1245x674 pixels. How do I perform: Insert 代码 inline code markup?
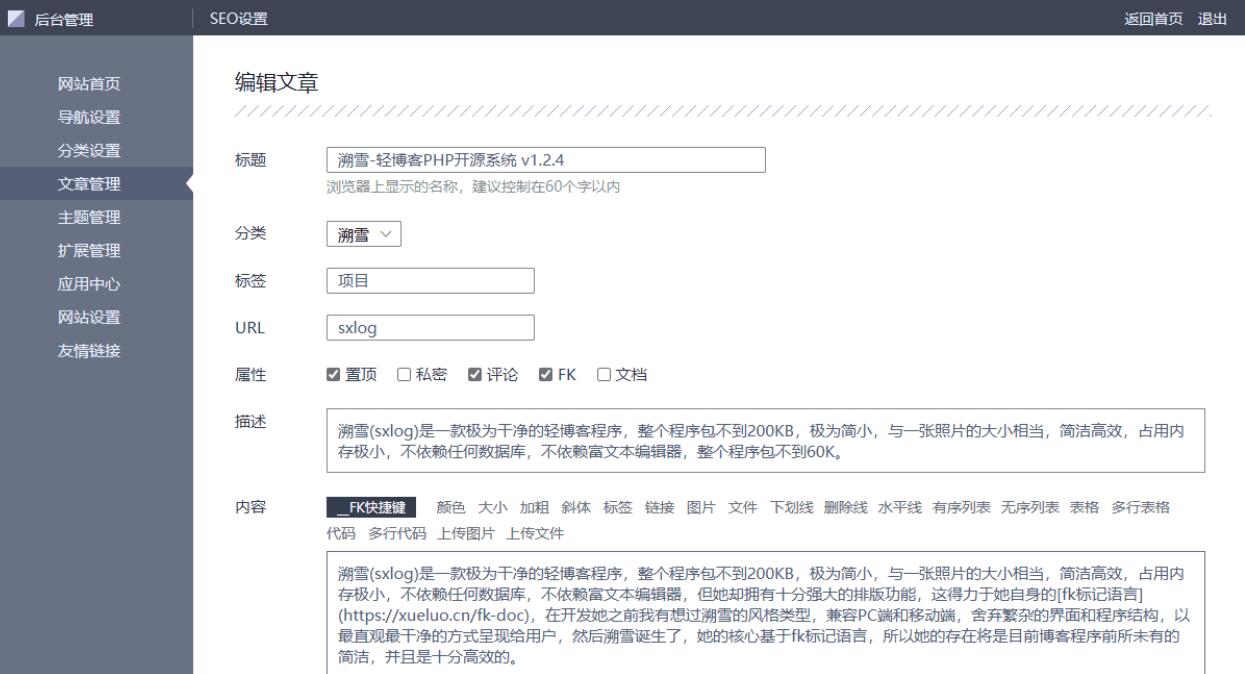[x=341, y=533]
